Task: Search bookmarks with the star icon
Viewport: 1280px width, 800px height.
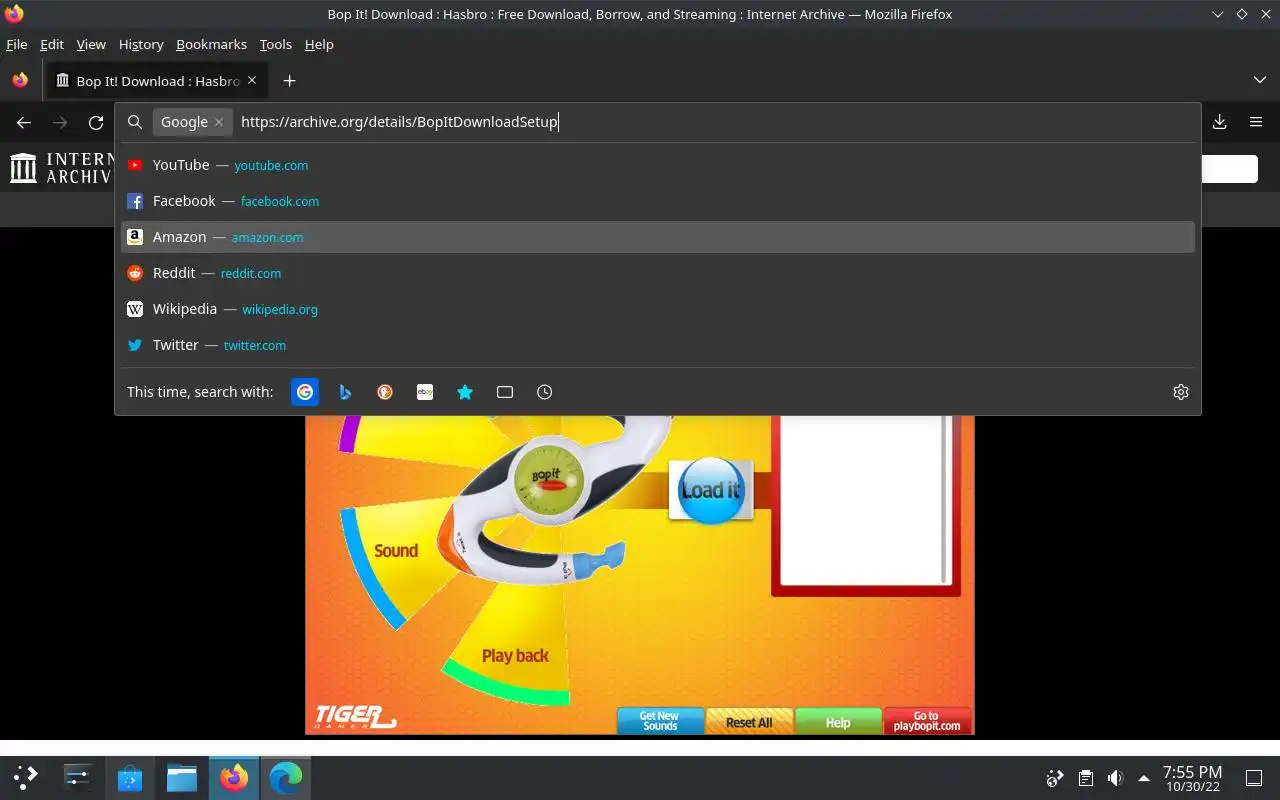Action: (465, 392)
